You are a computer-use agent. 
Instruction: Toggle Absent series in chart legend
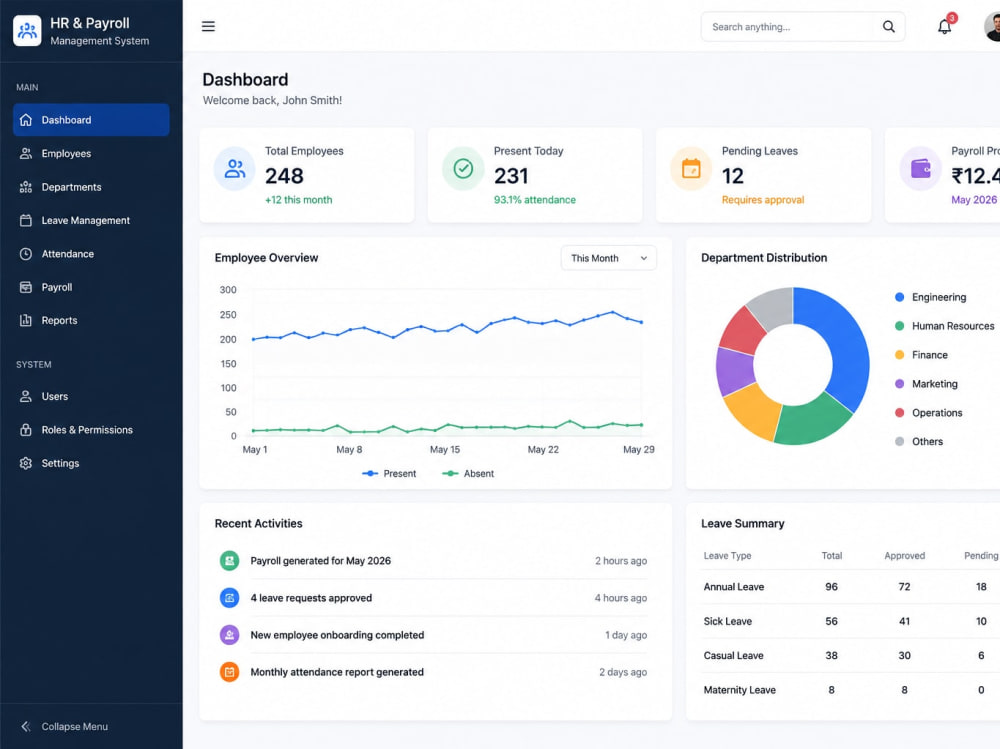pyautogui.click(x=468, y=473)
